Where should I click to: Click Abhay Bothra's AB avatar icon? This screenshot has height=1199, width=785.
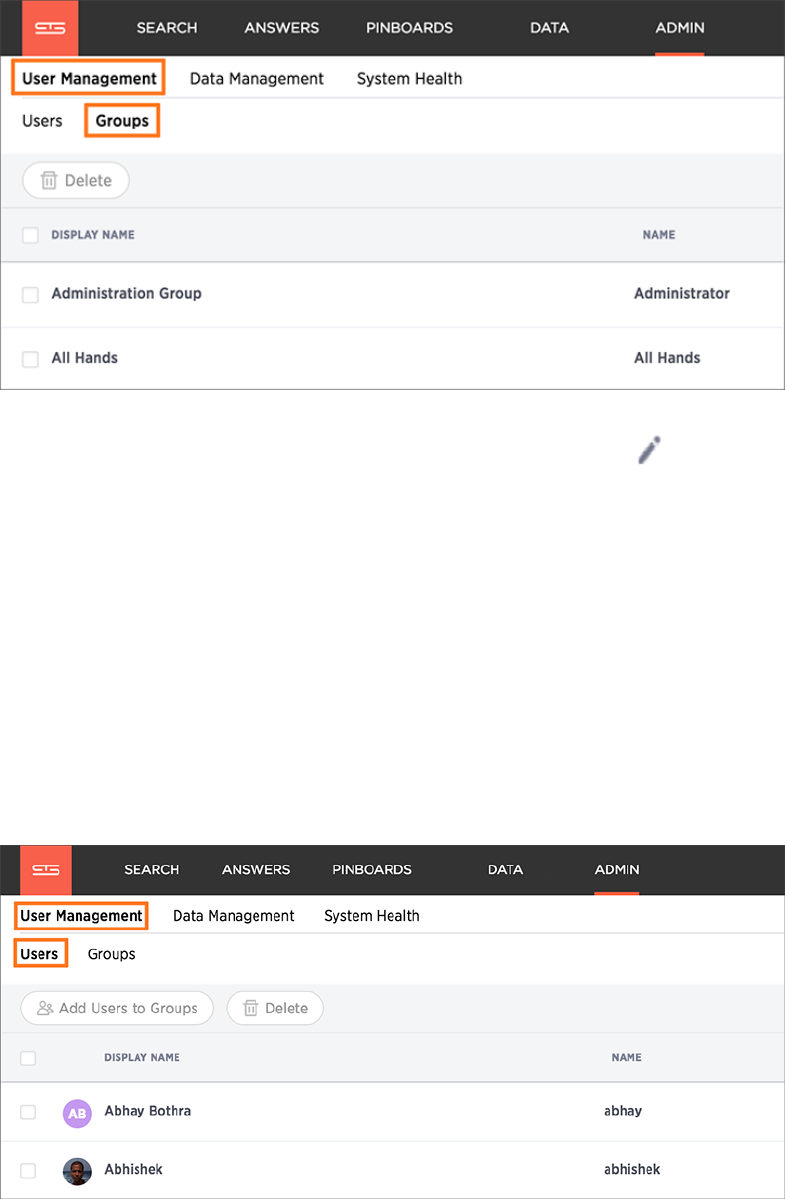pyautogui.click(x=77, y=1113)
